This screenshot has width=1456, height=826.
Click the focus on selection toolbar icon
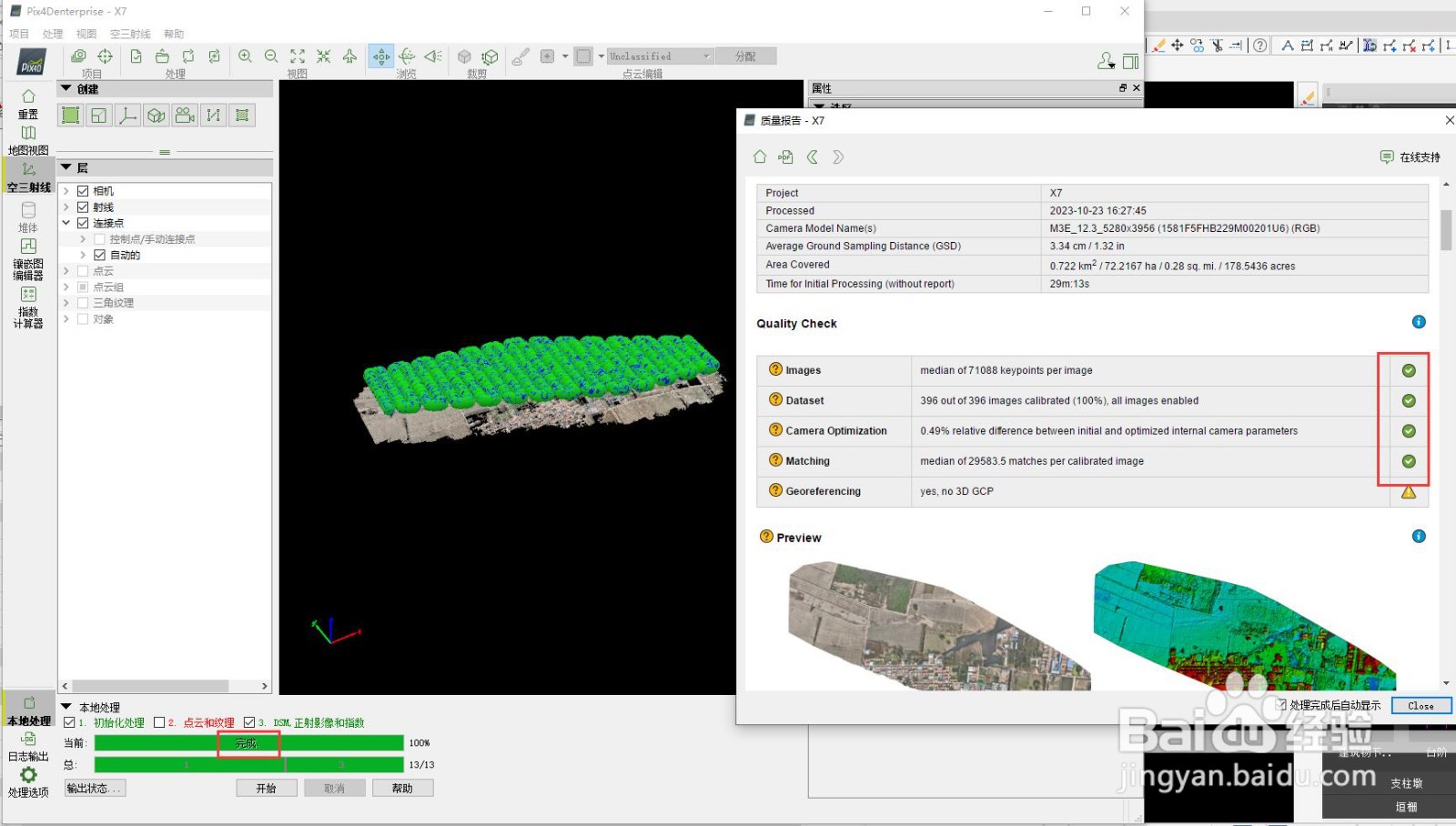click(323, 56)
